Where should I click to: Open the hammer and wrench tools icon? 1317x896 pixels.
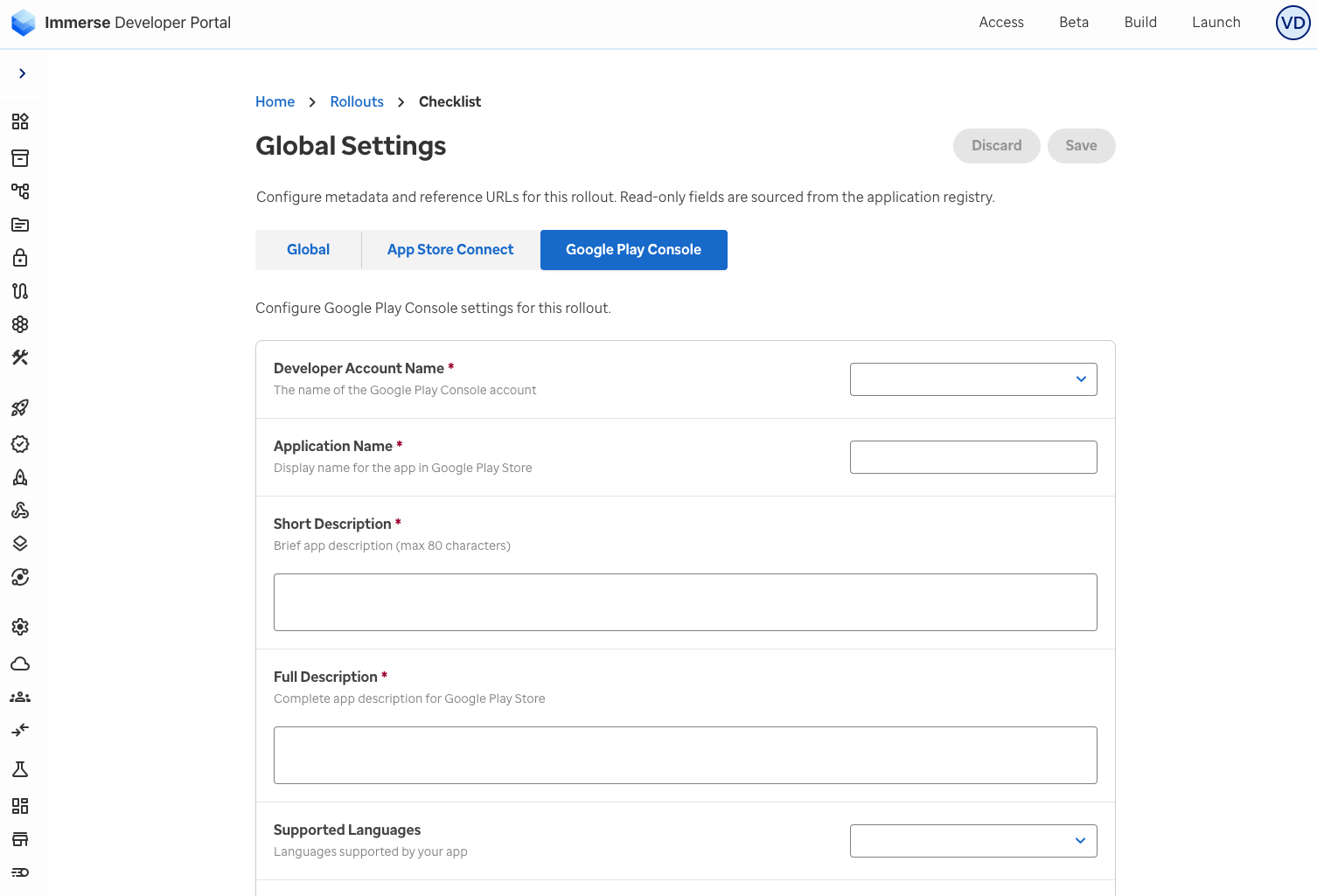(x=20, y=358)
